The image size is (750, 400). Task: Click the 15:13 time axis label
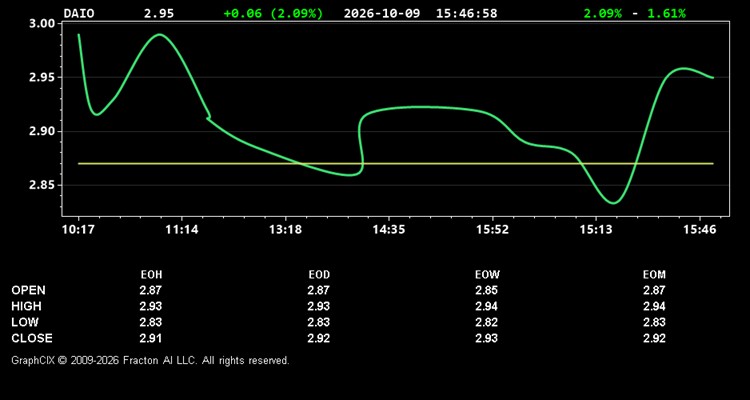click(x=596, y=230)
